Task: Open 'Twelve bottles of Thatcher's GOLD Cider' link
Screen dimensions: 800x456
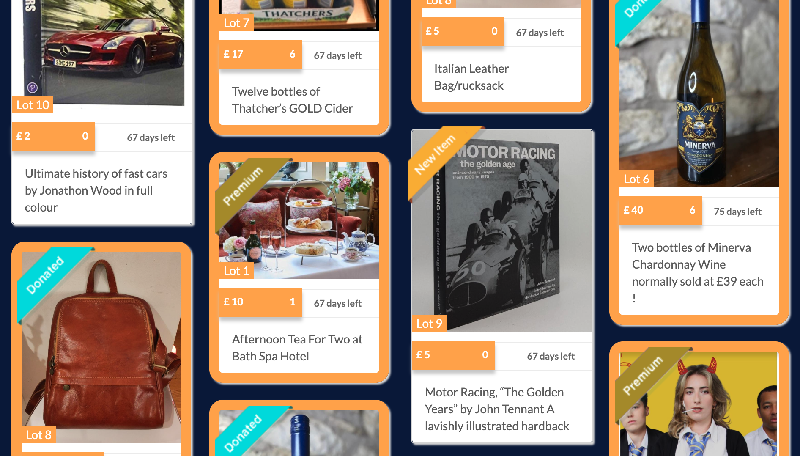Action: [292, 100]
